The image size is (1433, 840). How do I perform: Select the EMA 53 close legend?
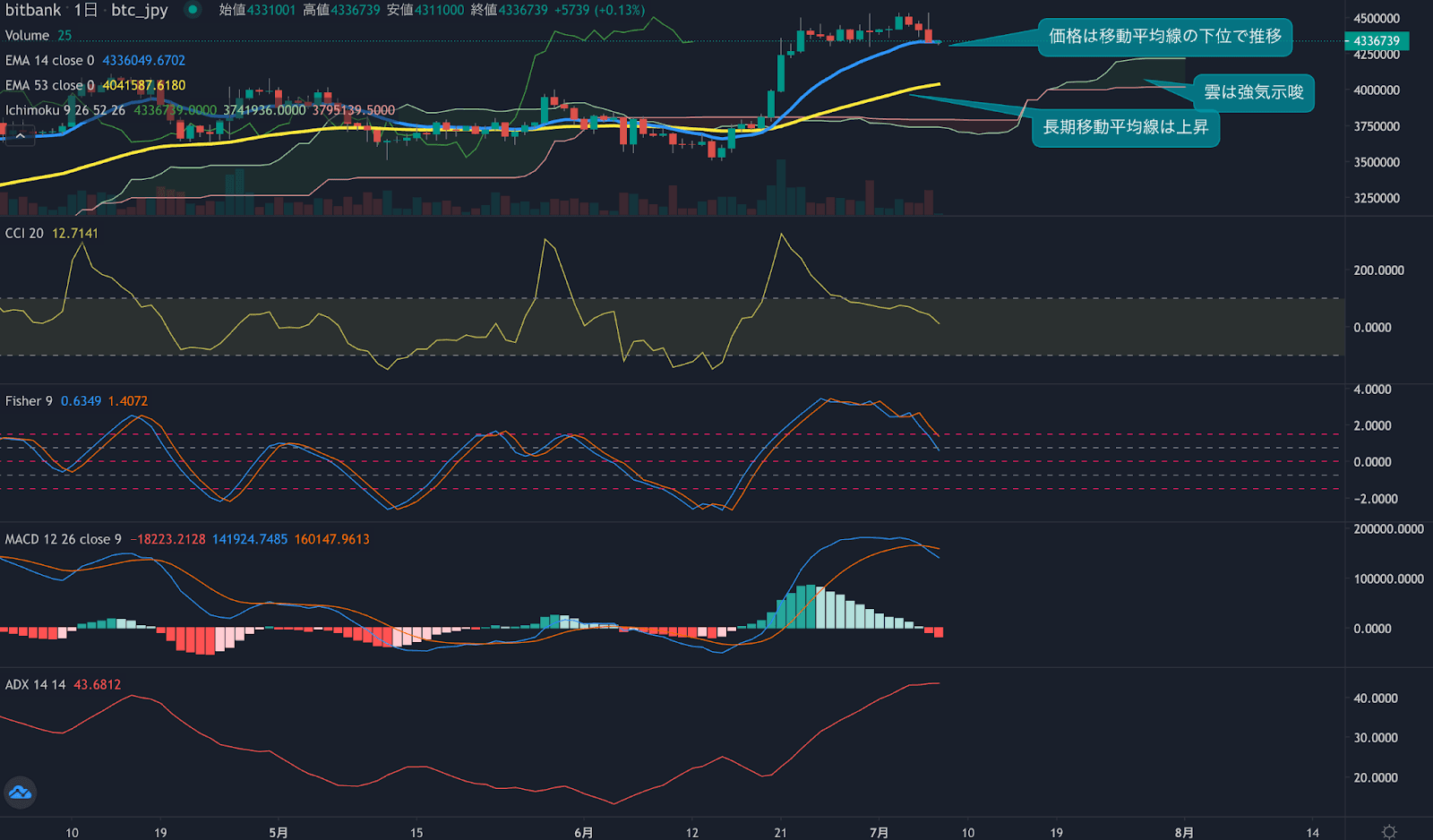49,85
